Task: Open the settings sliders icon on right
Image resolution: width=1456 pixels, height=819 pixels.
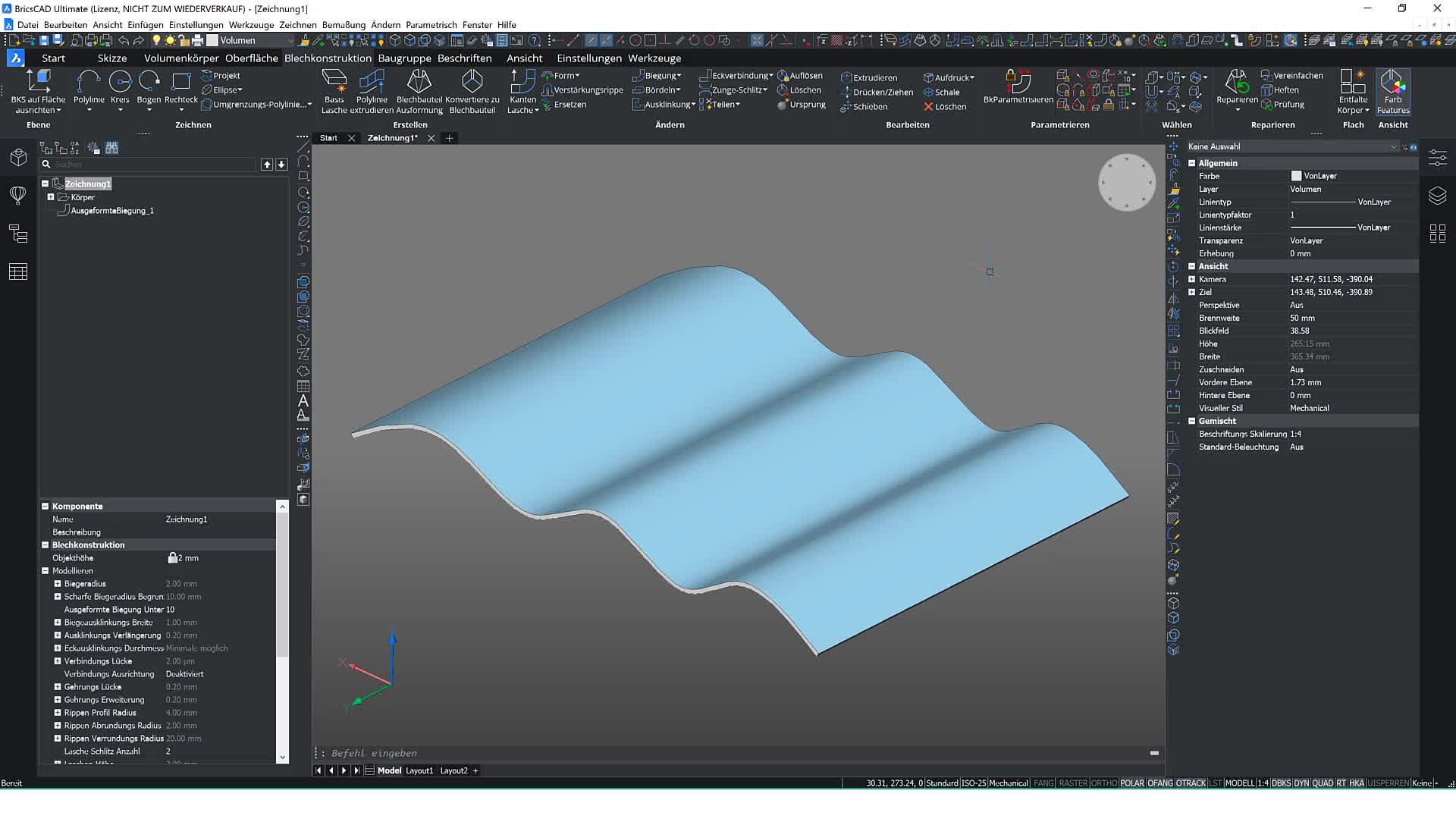Action: click(1437, 158)
